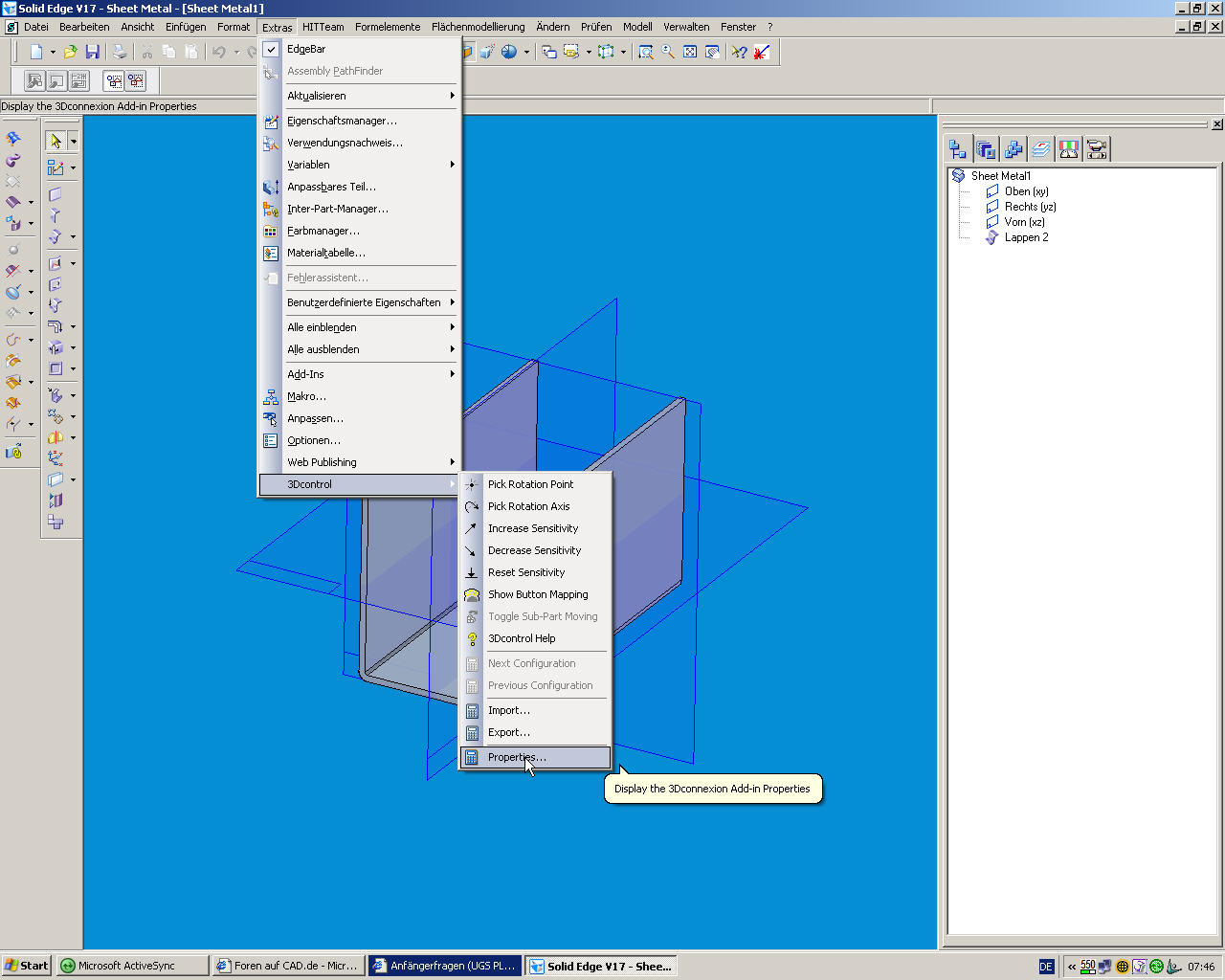Select the arrow Select tool
This screenshot has height=980, width=1225.
(x=56, y=141)
